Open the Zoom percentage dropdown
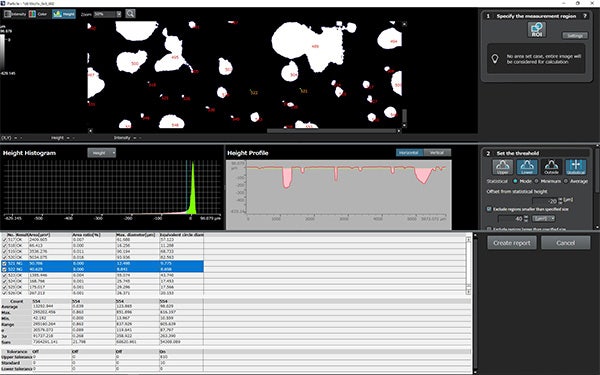Screen dimensions: 600x375 (119, 14)
